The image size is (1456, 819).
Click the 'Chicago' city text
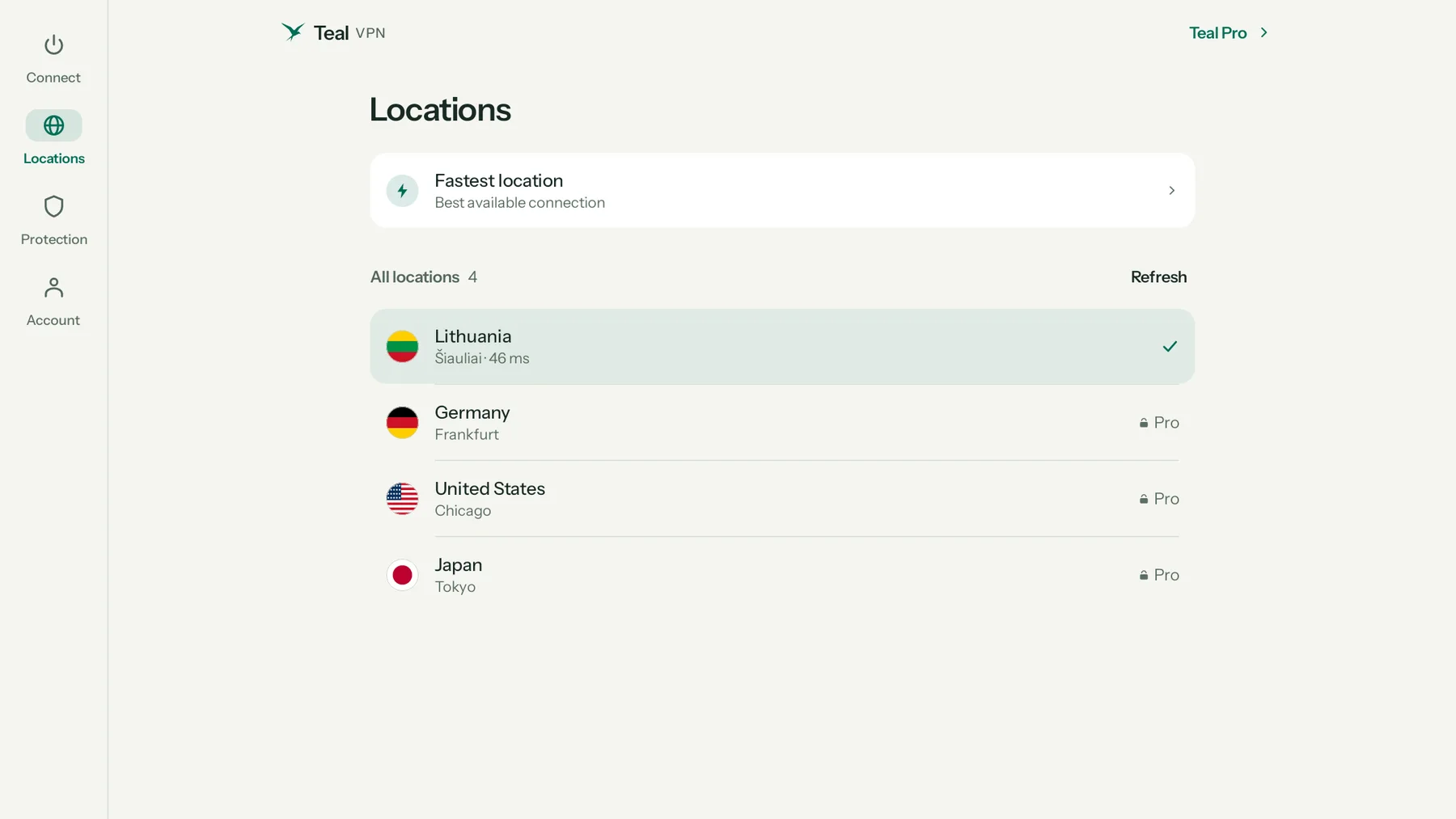point(463,511)
